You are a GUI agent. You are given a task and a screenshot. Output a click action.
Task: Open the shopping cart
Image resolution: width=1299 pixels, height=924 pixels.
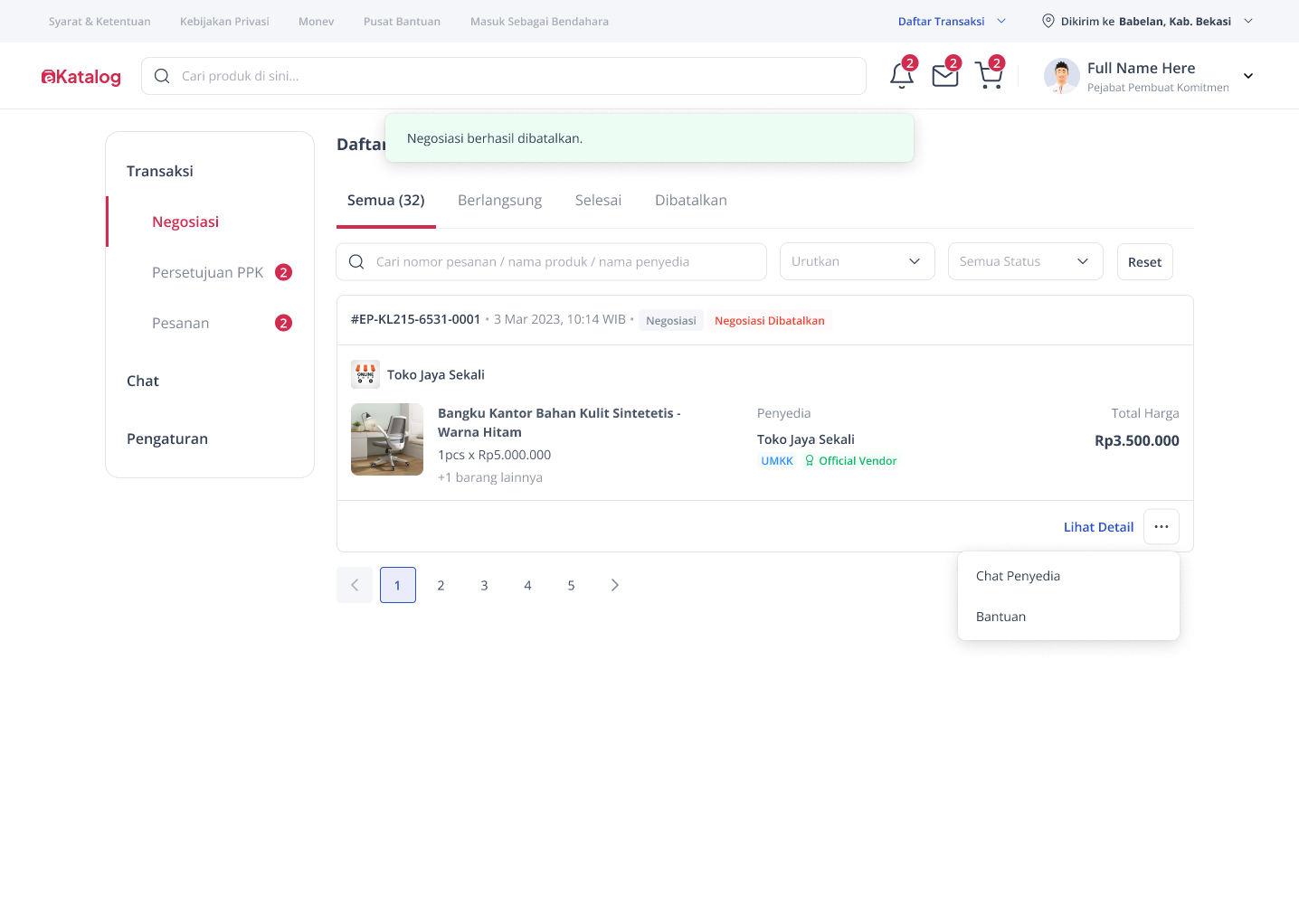point(989,75)
